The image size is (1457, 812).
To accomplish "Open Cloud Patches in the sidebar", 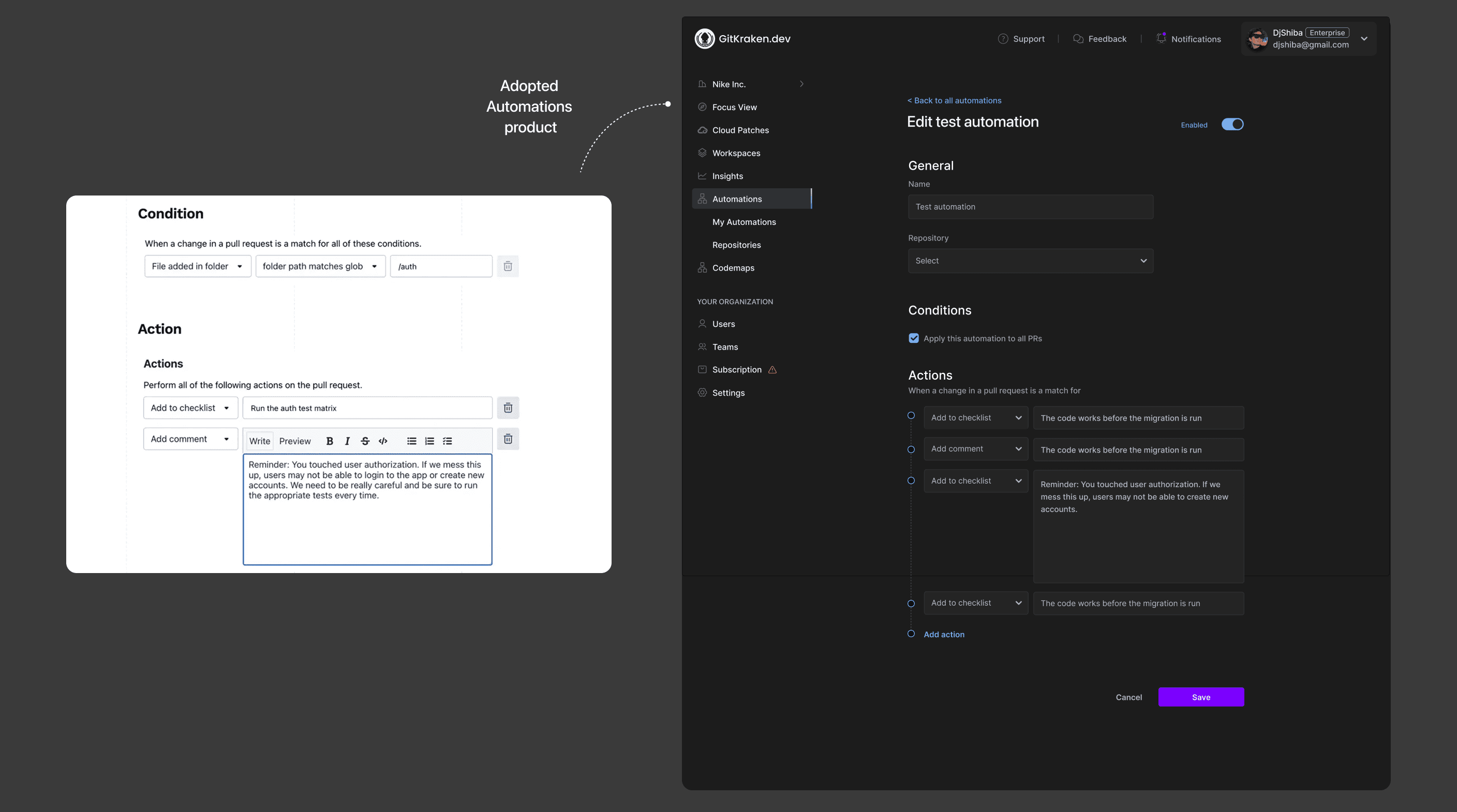I will click(740, 130).
